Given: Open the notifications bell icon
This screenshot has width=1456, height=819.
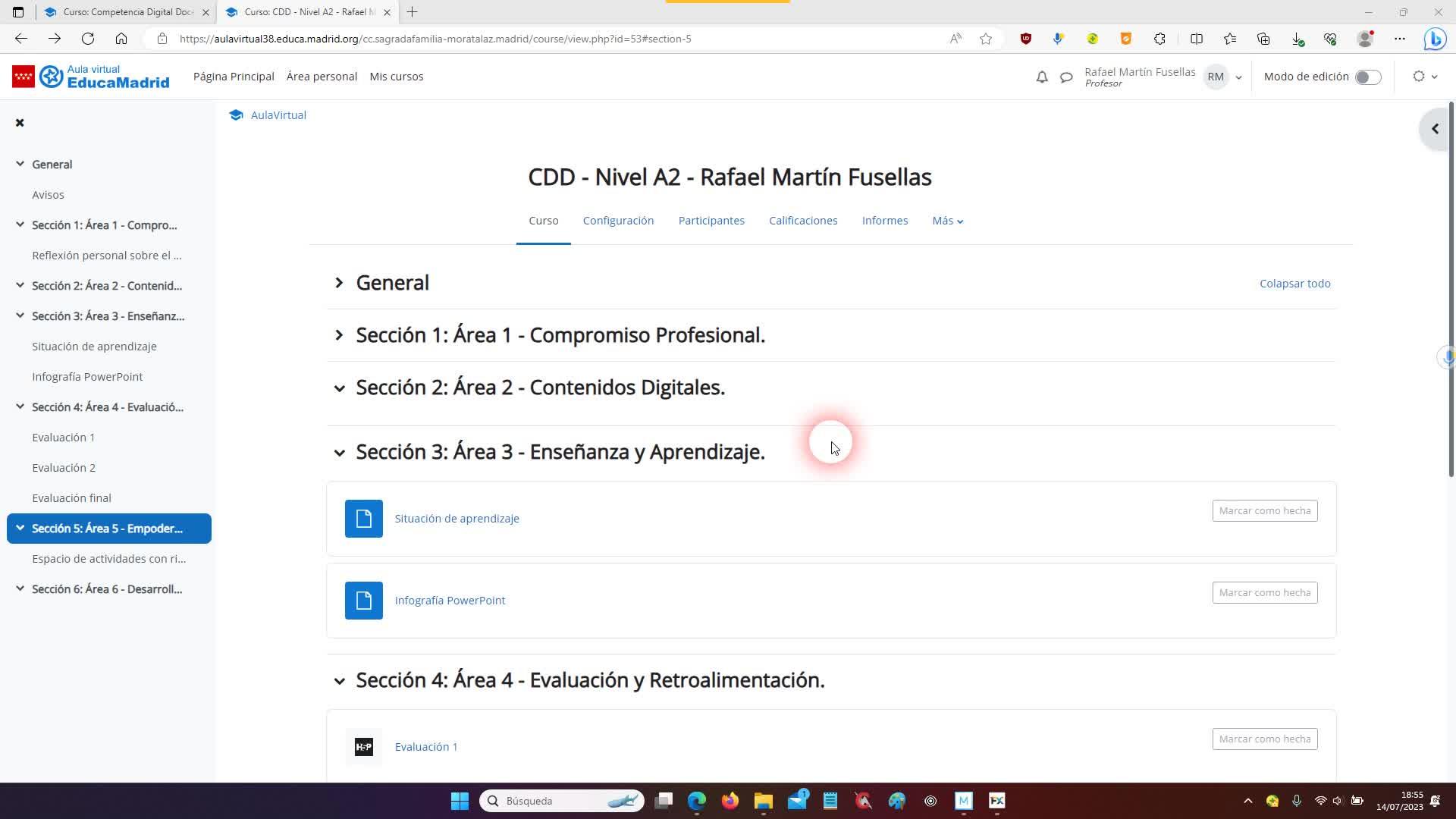Looking at the screenshot, I should click(1042, 77).
